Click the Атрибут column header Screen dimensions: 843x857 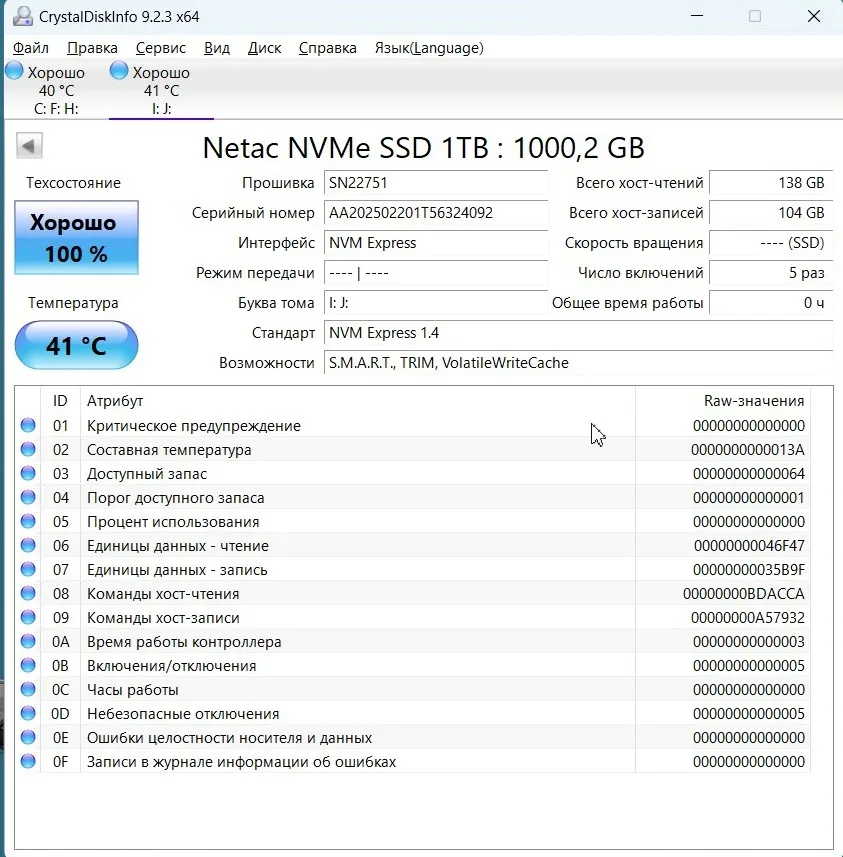[115, 401]
